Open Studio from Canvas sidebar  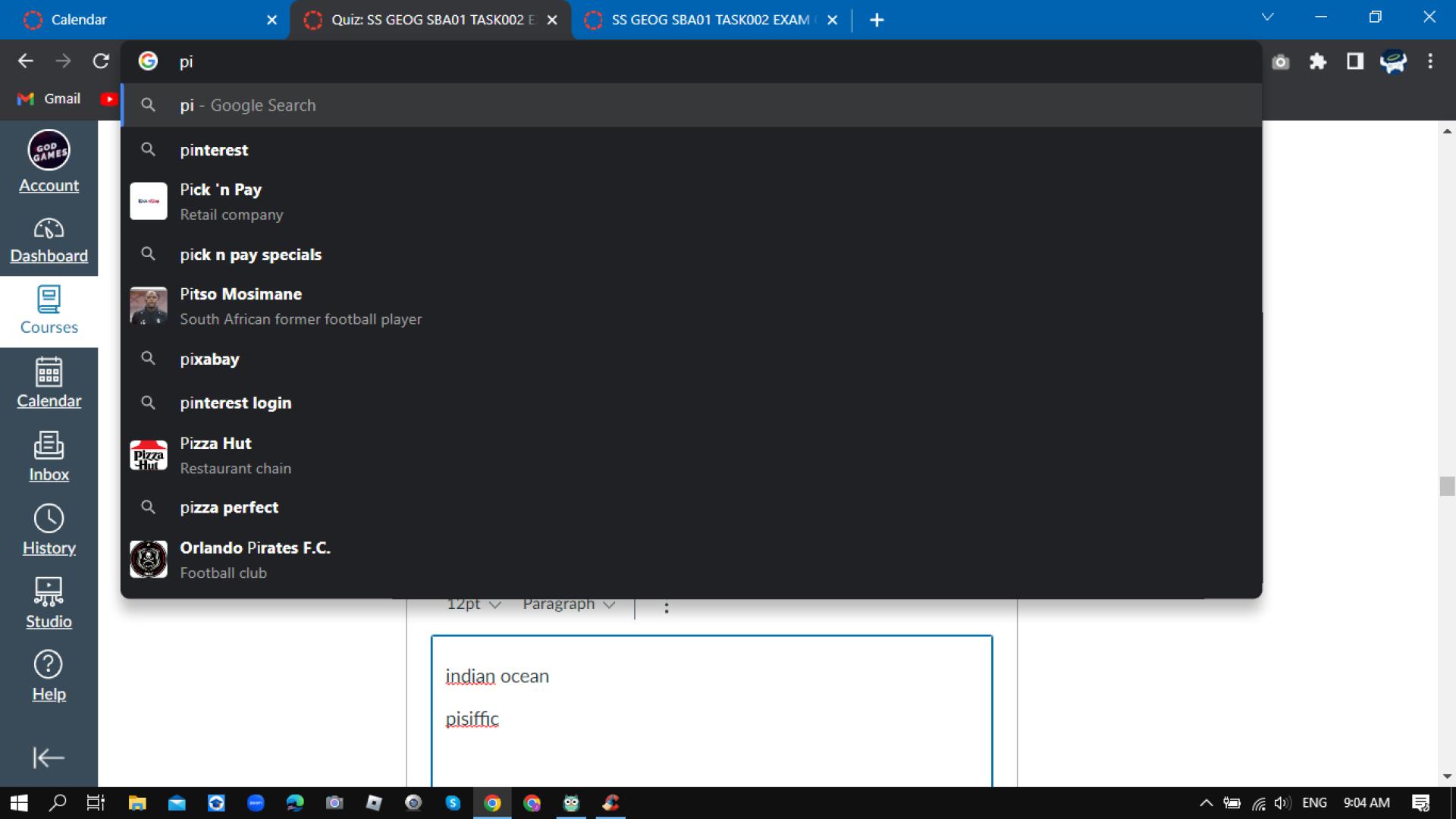[x=49, y=604]
